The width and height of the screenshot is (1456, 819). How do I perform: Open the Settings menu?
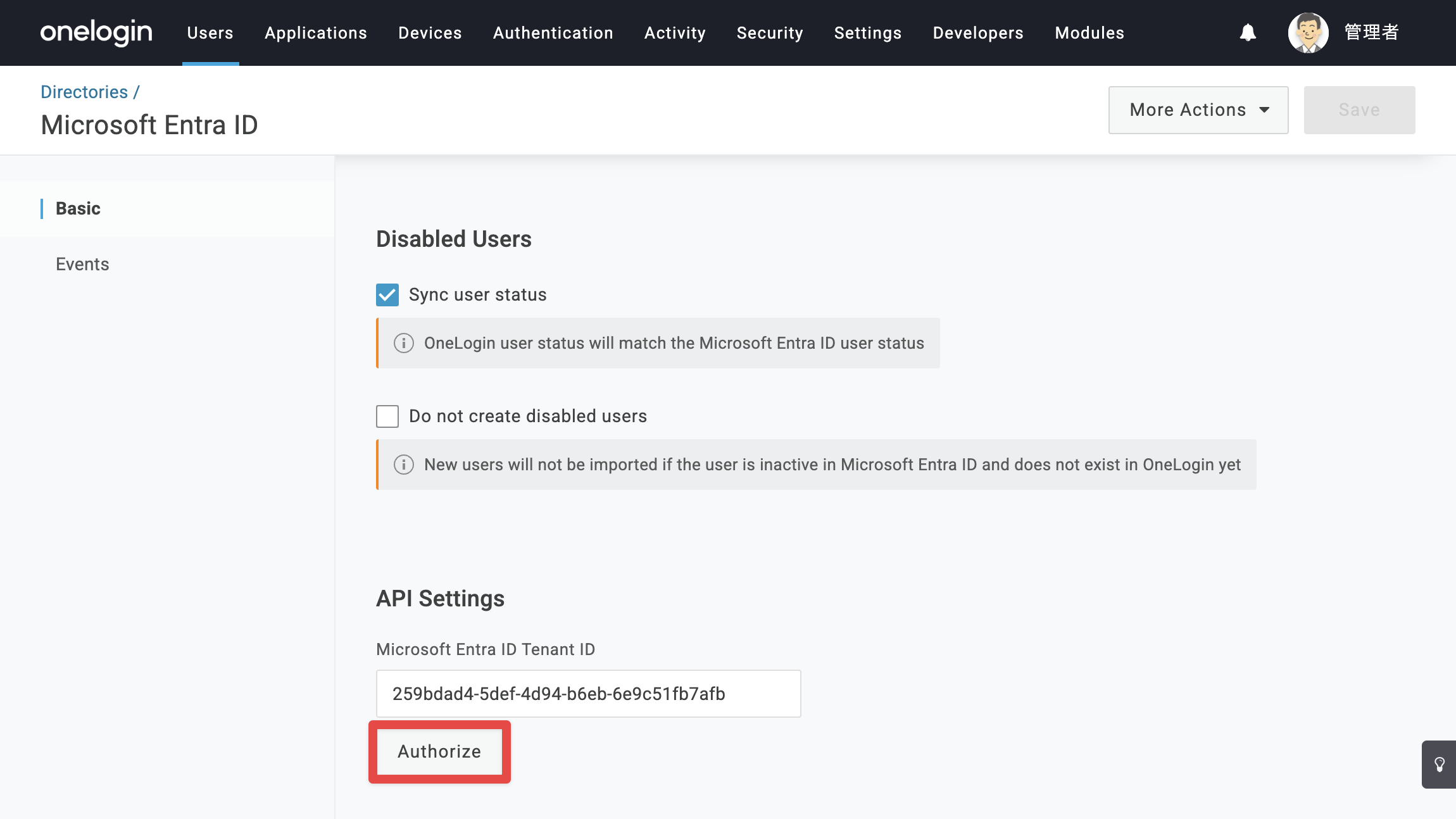tap(868, 33)
